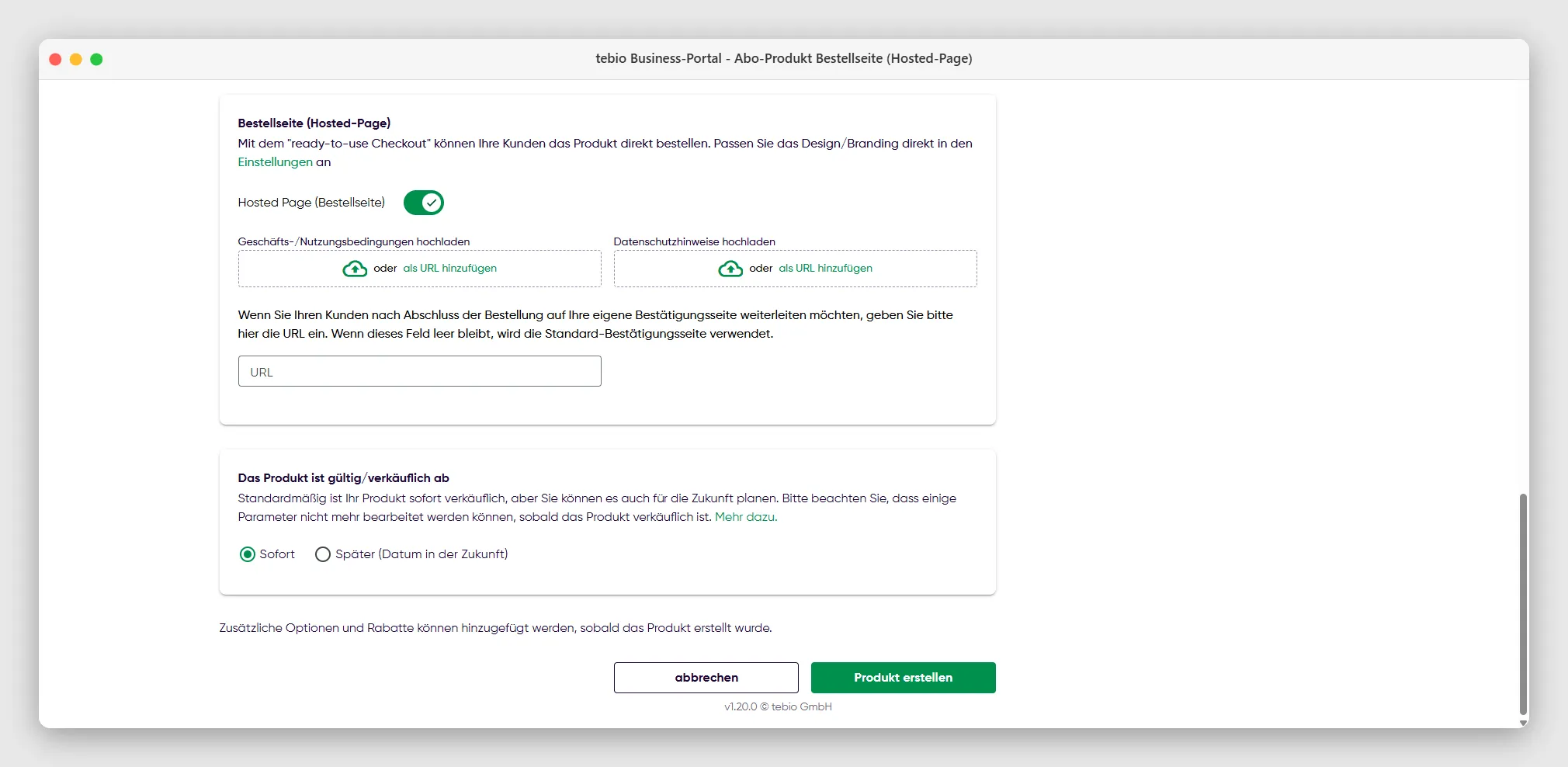Click the Produkt erstellen button

coord(904,678)
